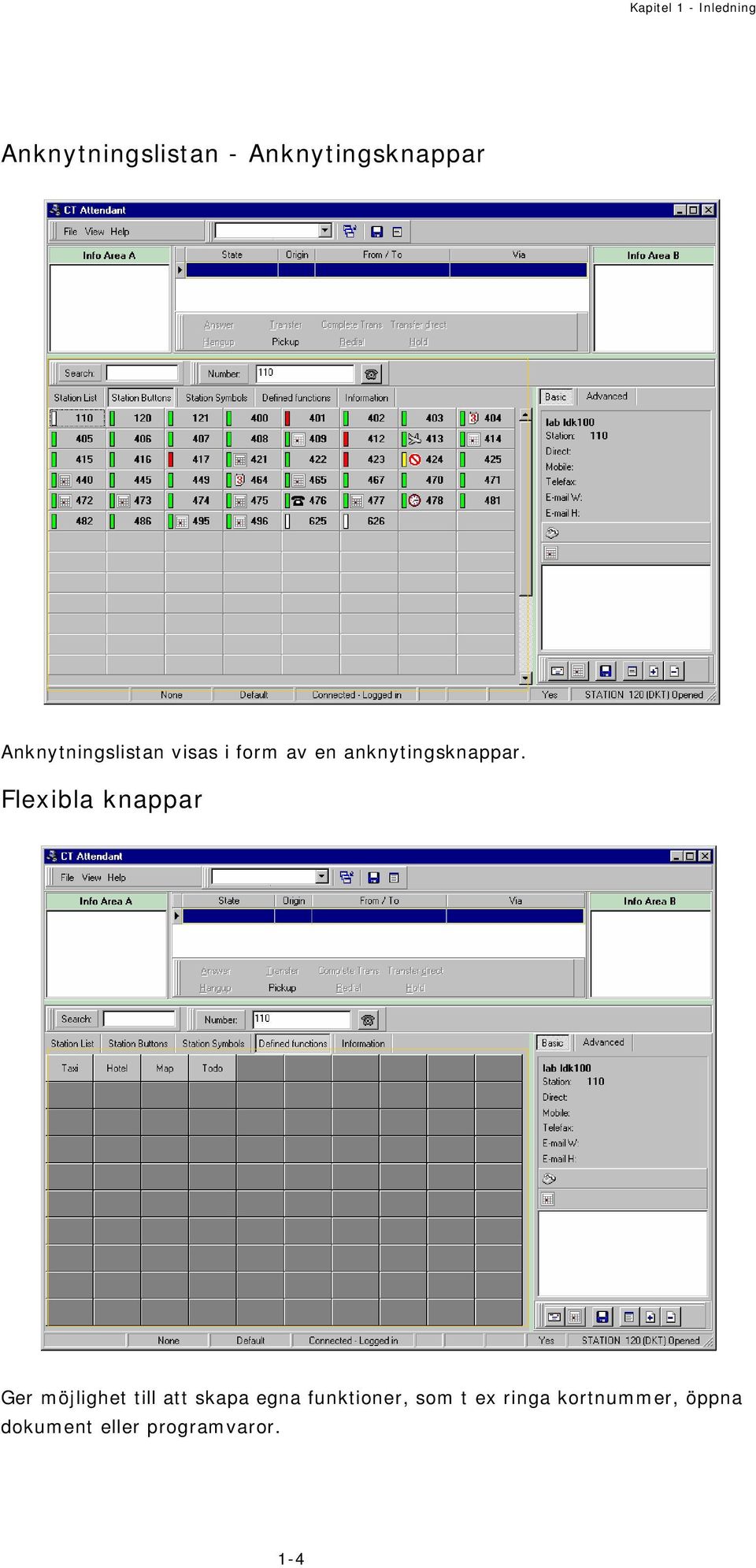Open the View menu in upper window

pos(94,232)
